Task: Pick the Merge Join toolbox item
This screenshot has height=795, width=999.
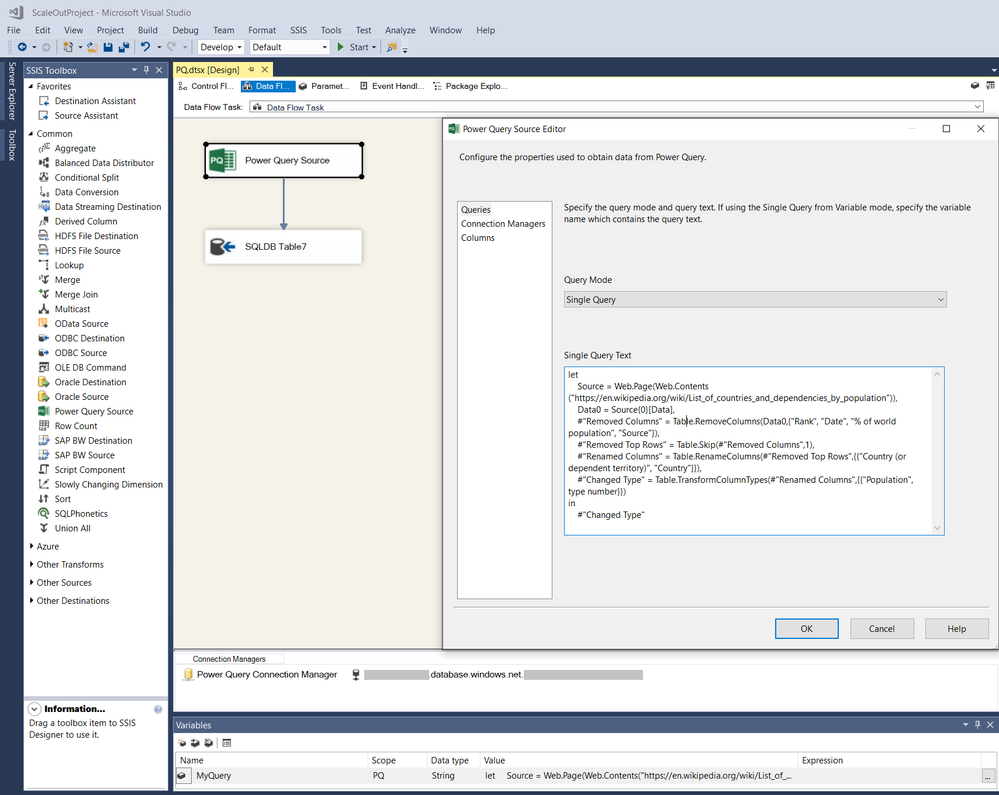Action: (x=76, y=295)
